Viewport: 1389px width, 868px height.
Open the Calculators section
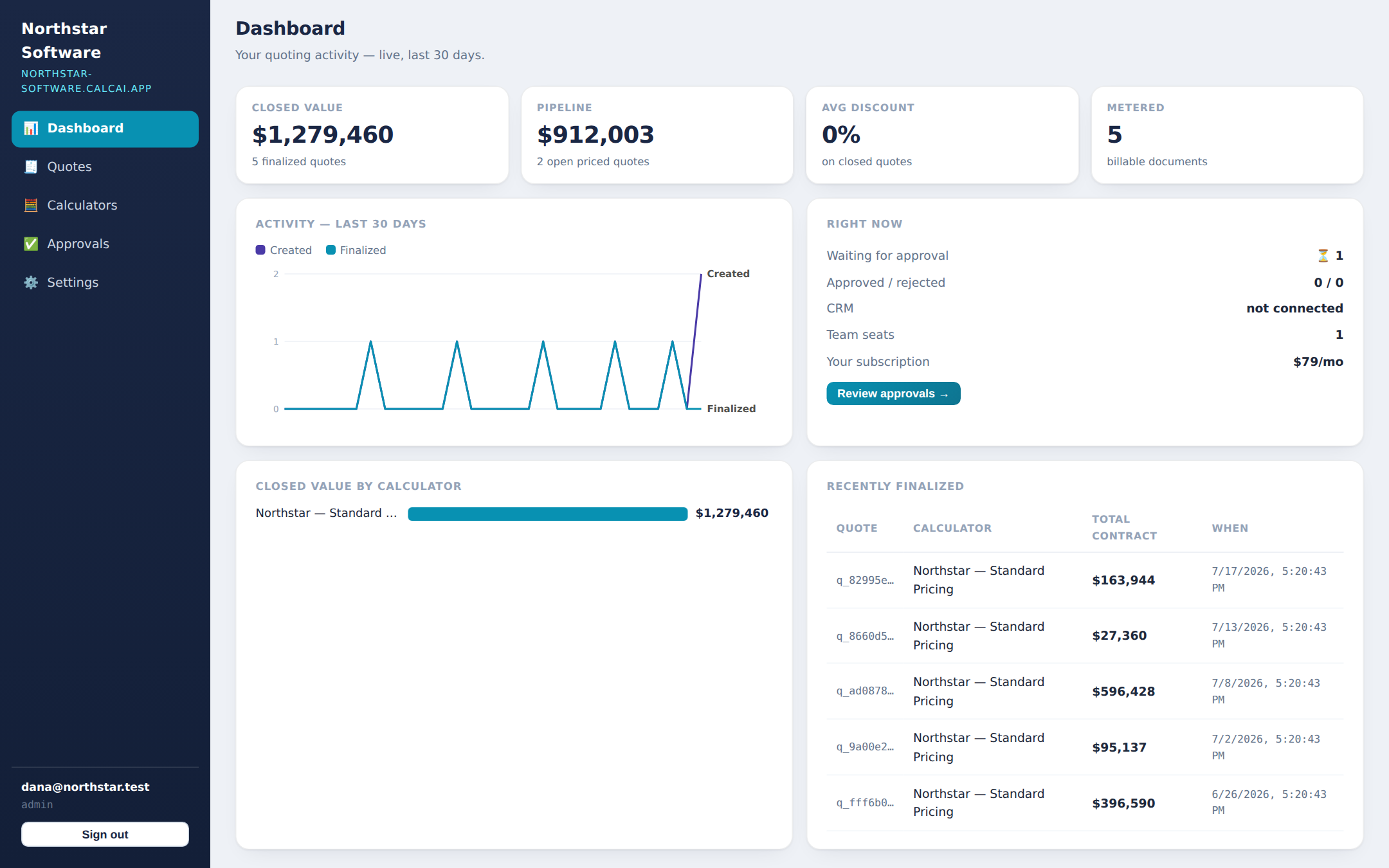pos(105,206)
